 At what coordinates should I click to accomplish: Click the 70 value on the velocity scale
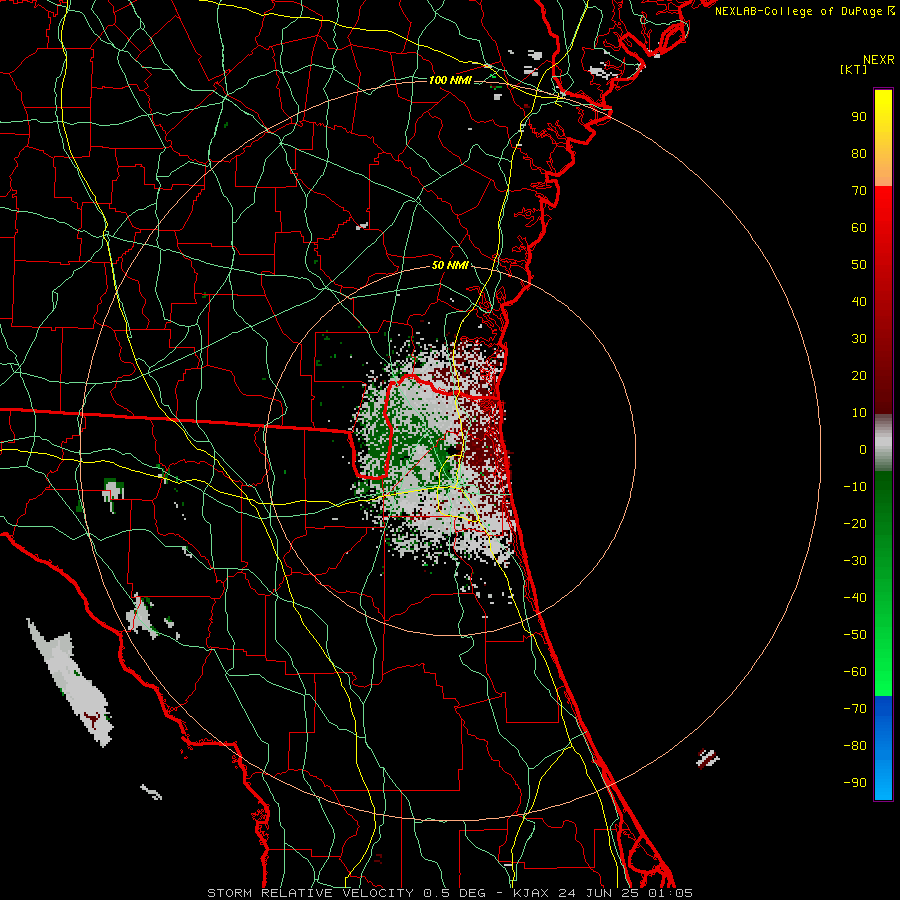point(859,191)
